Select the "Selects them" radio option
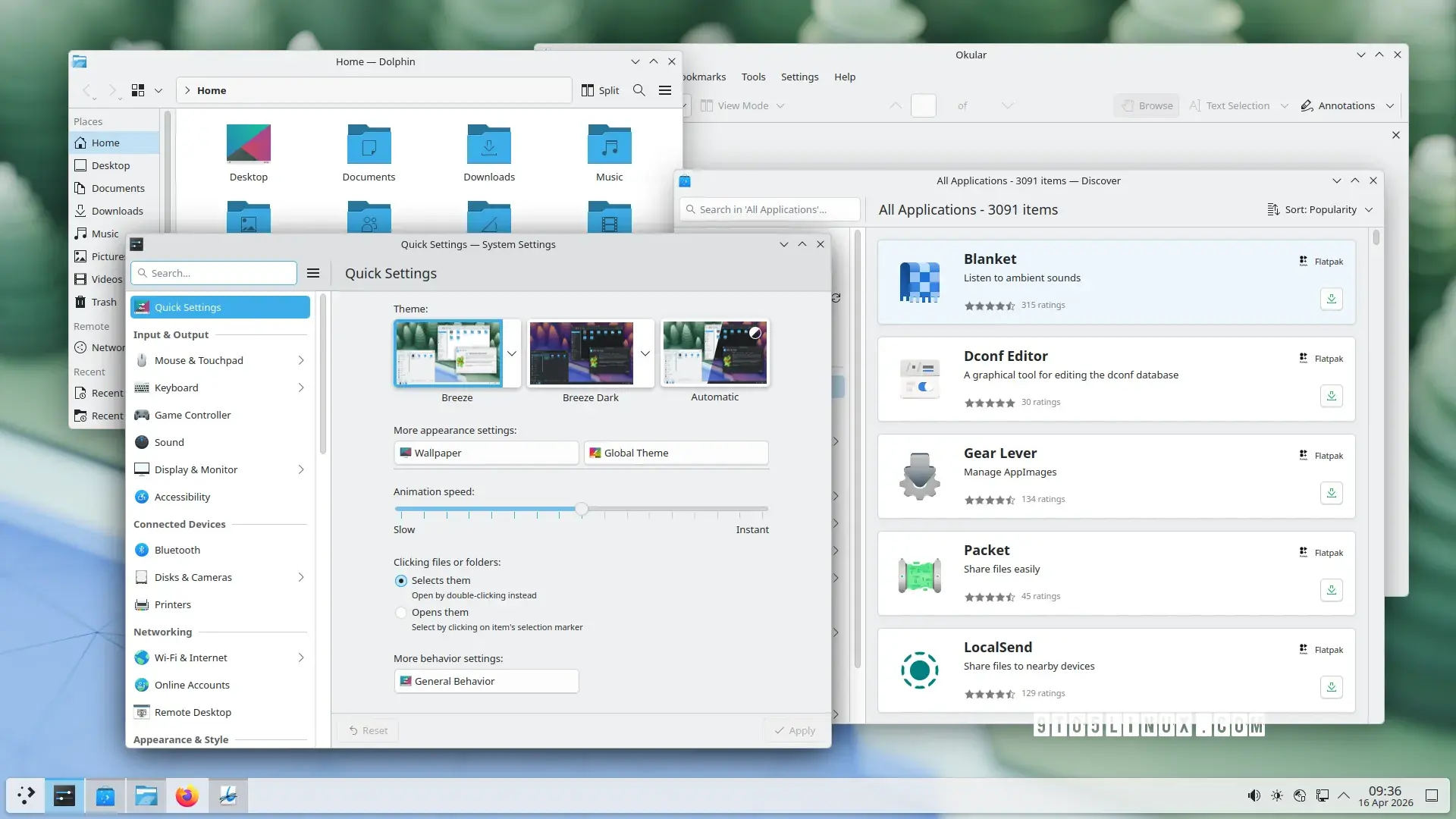 pos(401,581)
